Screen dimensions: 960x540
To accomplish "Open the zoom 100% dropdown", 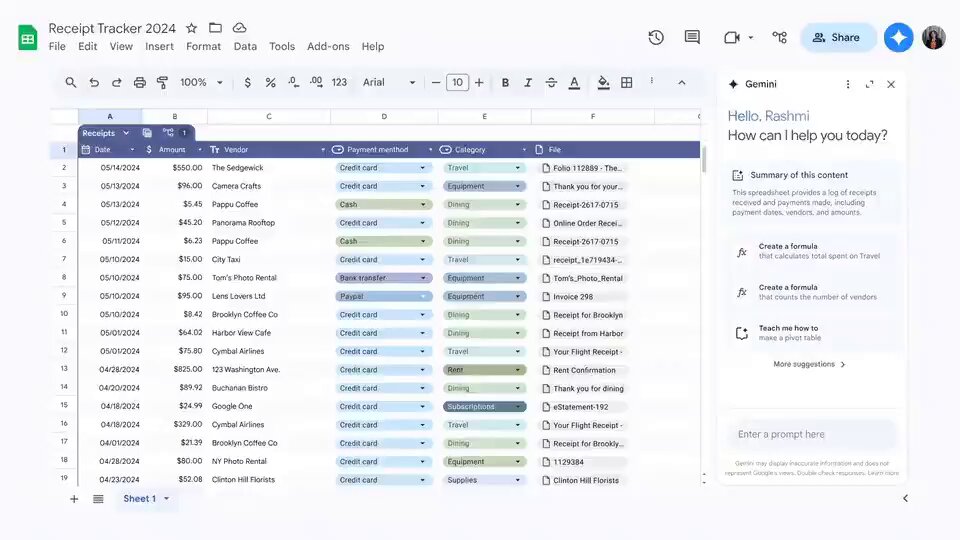I will [201, 83].
